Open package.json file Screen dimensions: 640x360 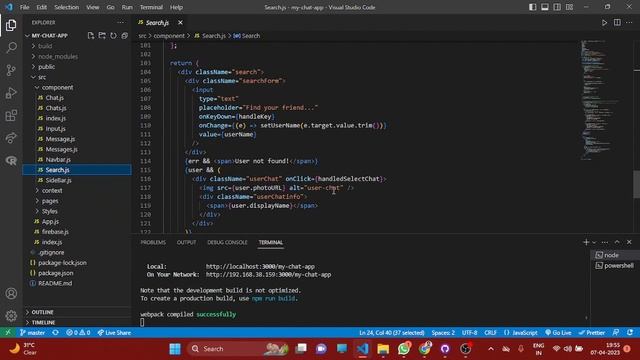pyautogui.click(x=56, y=273)
